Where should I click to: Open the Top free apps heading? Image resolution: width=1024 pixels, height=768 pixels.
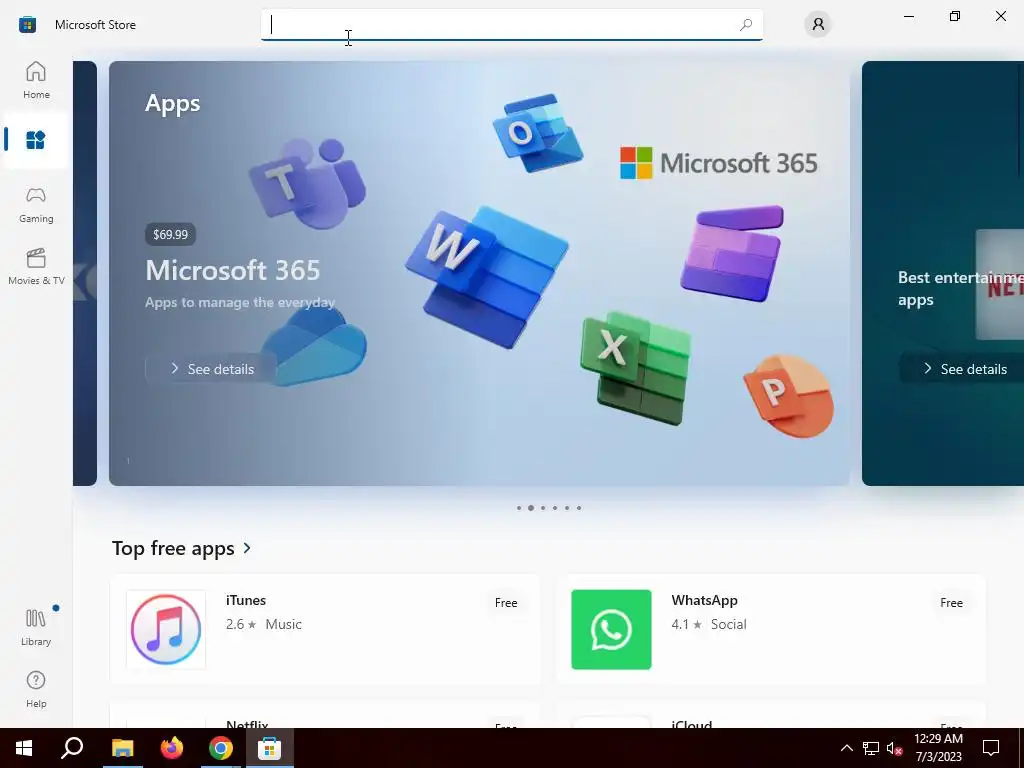(173, 548)
